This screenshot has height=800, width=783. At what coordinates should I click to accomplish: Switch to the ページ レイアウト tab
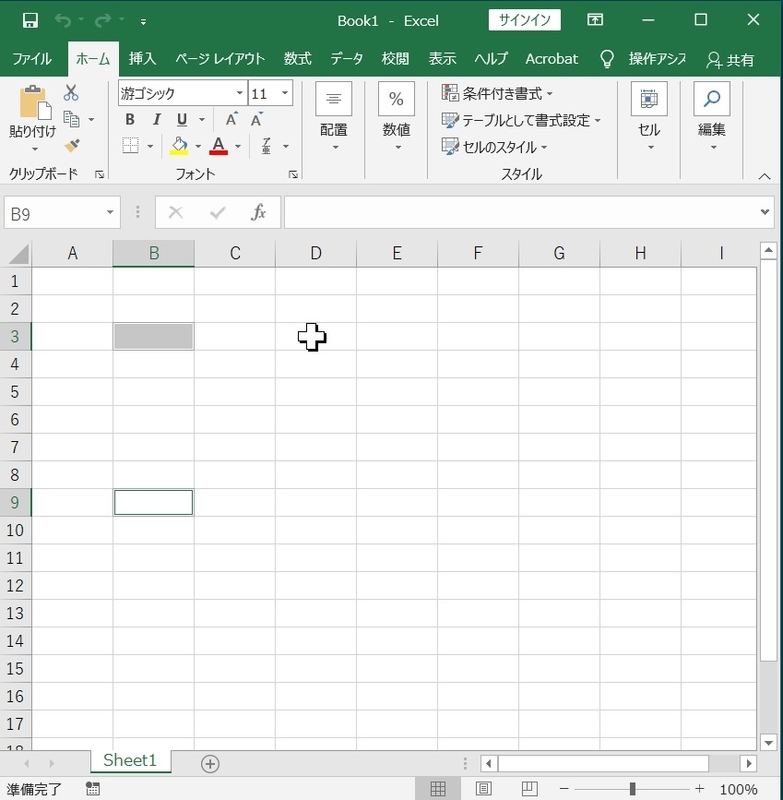point(220,59)
